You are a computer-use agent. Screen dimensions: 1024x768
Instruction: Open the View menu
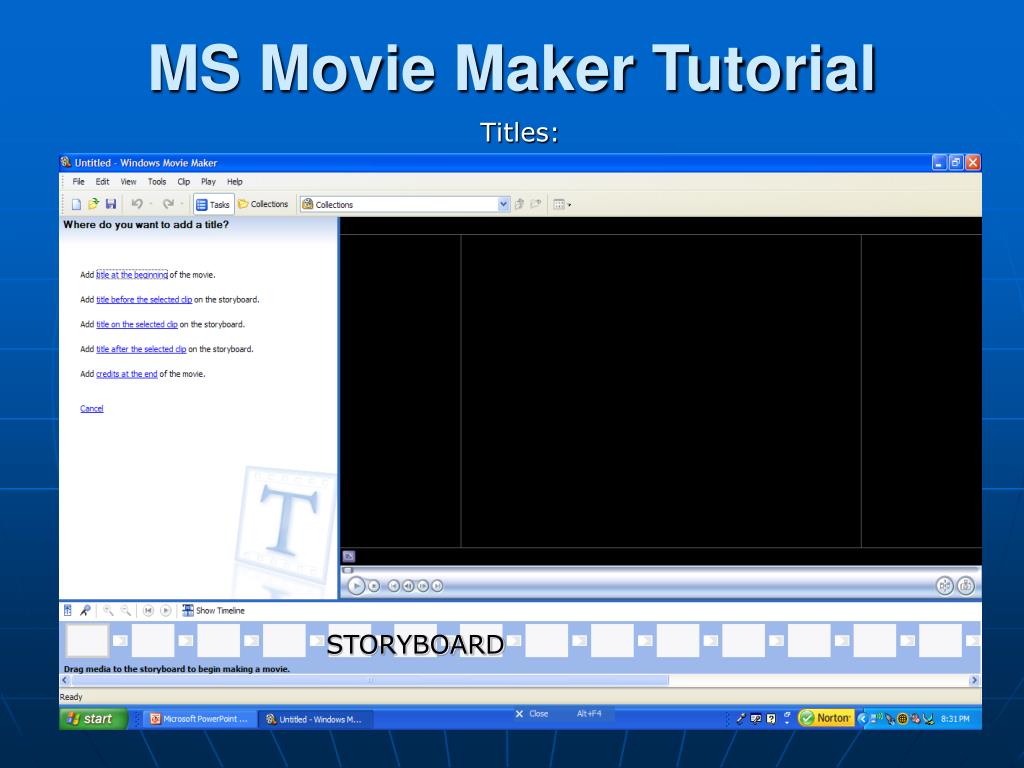click(x=128, y=182)
